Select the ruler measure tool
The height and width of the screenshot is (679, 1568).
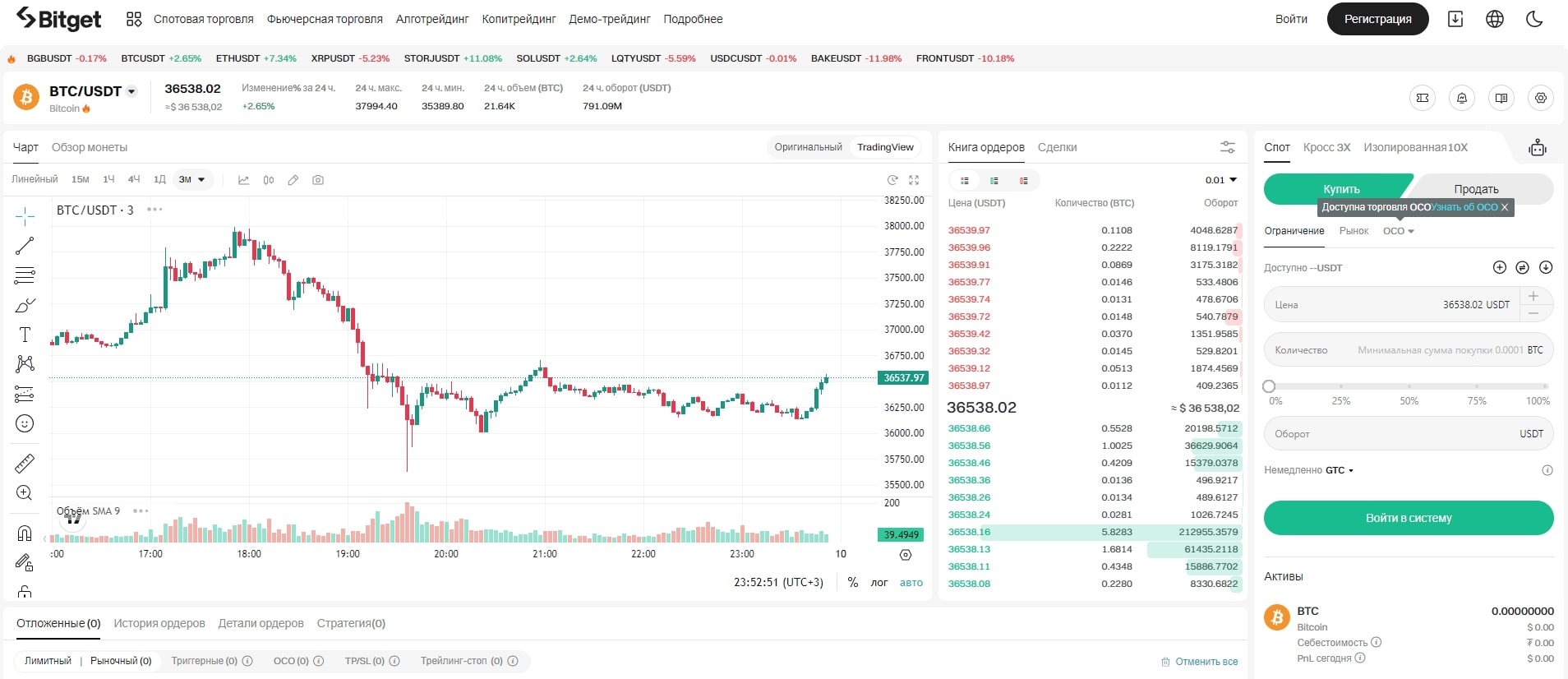tap(25, 464)
